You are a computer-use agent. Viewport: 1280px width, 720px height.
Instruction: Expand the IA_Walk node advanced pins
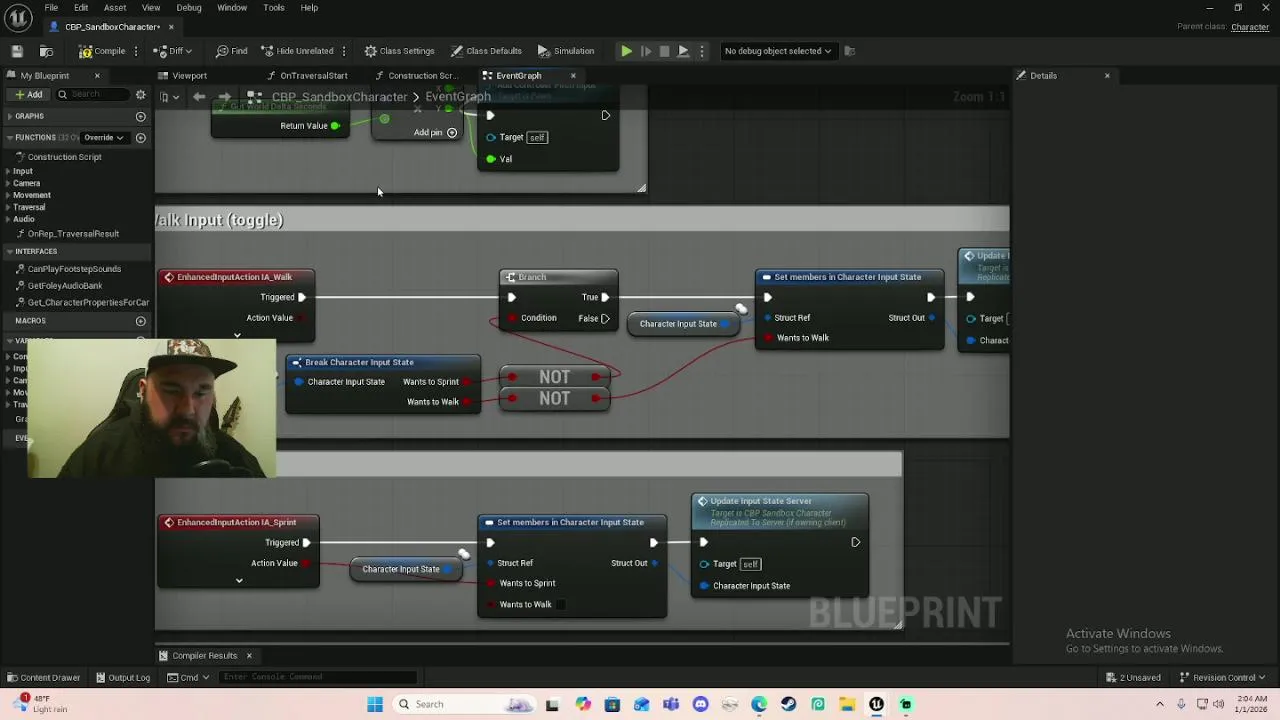(x=237, y=336)
